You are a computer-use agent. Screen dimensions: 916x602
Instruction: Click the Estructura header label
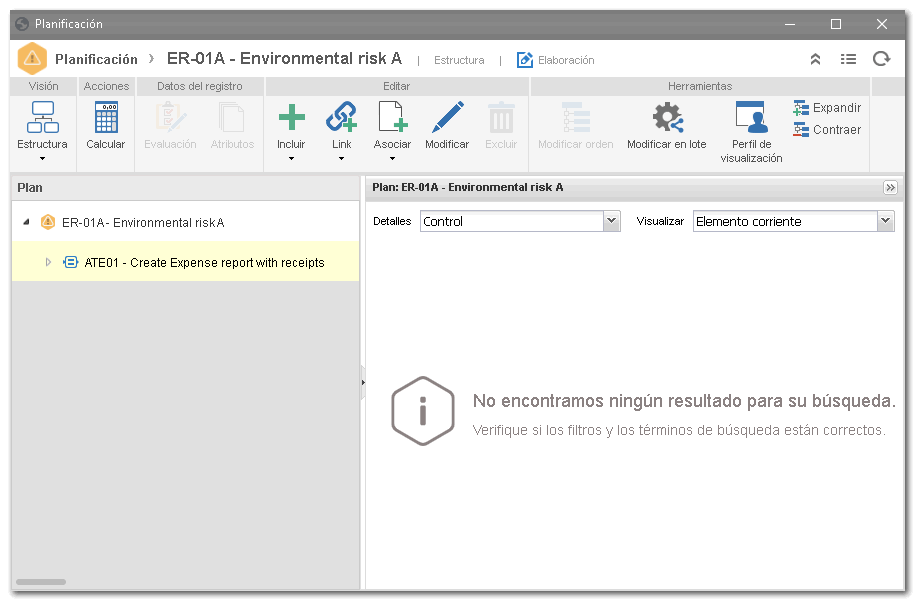[459, 60]
